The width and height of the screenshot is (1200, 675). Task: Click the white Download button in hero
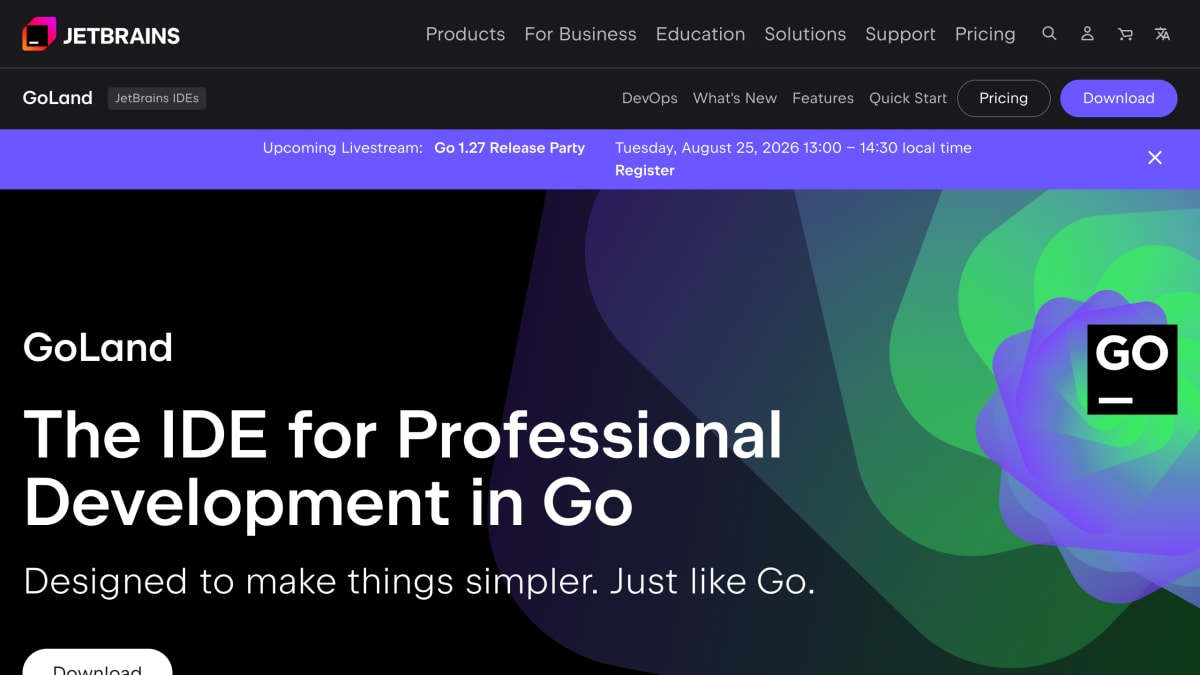click(x=97, y=662)
